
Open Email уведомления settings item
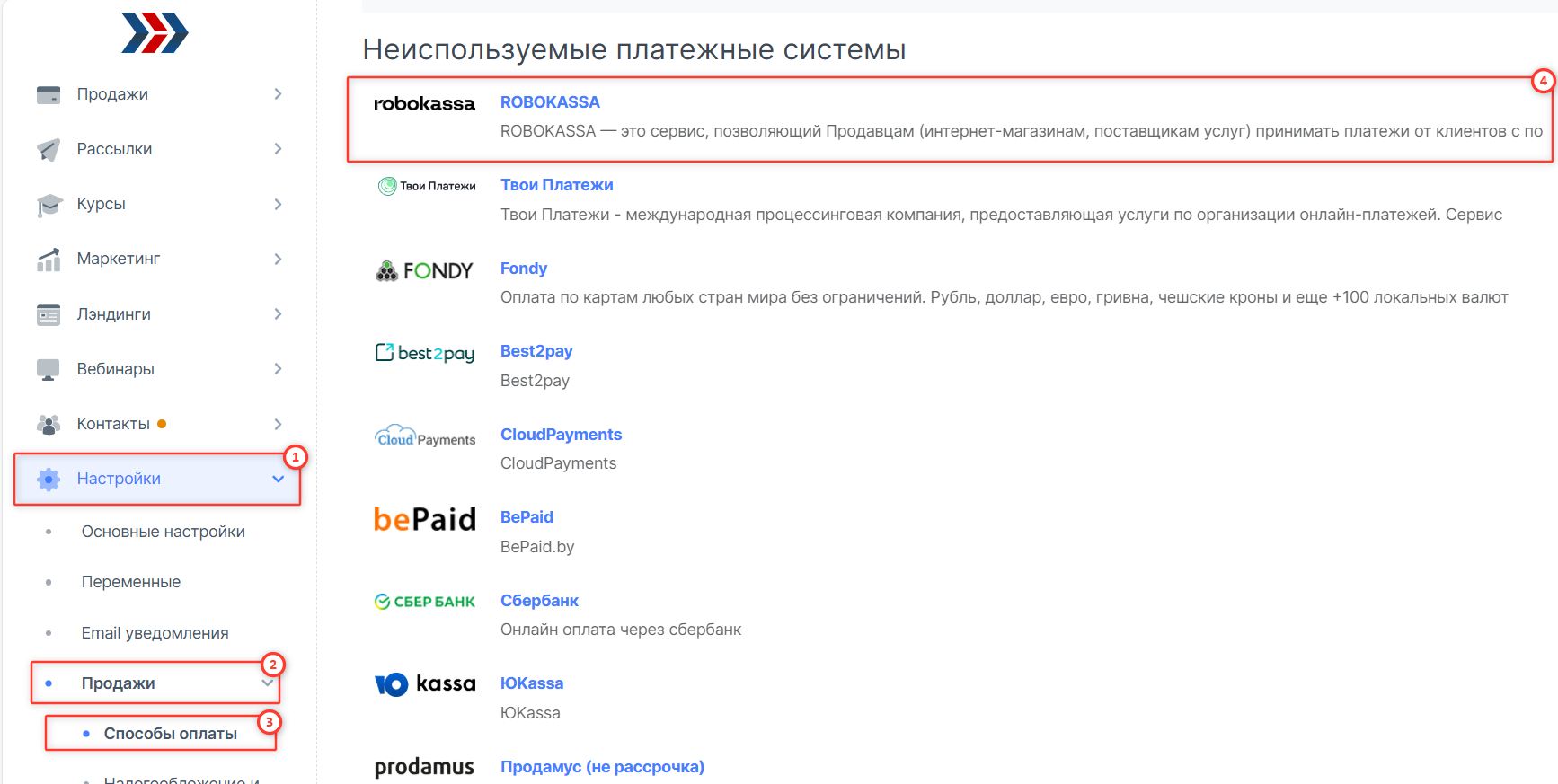155,633
